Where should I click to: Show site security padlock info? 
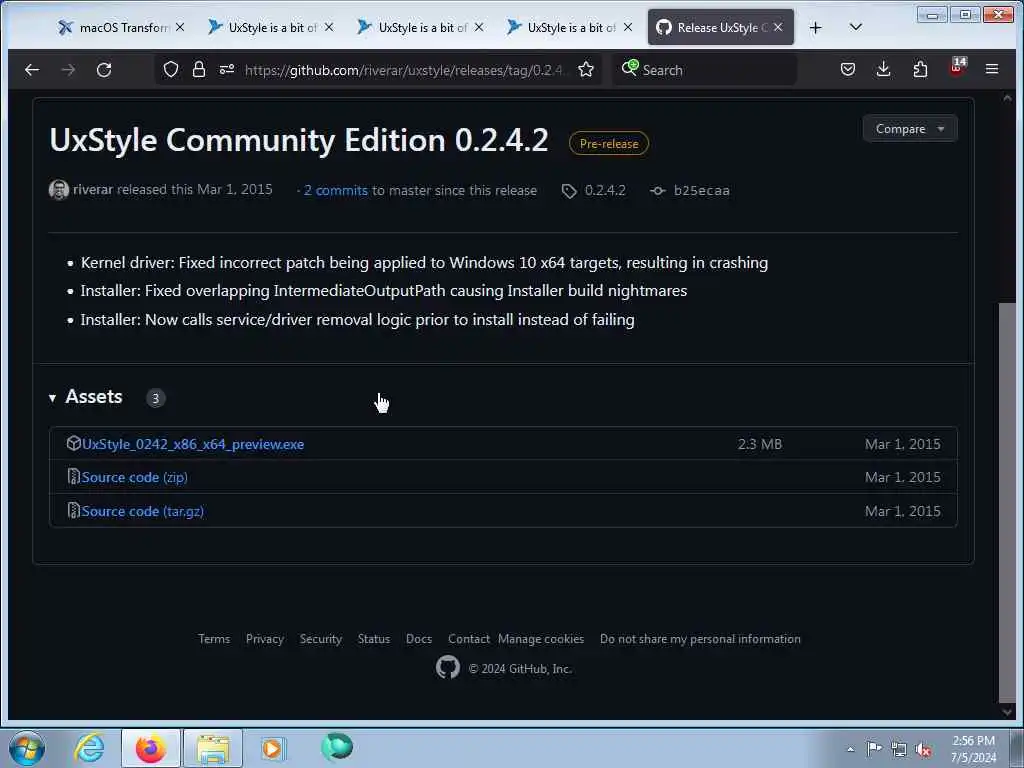tap(199, 69)
